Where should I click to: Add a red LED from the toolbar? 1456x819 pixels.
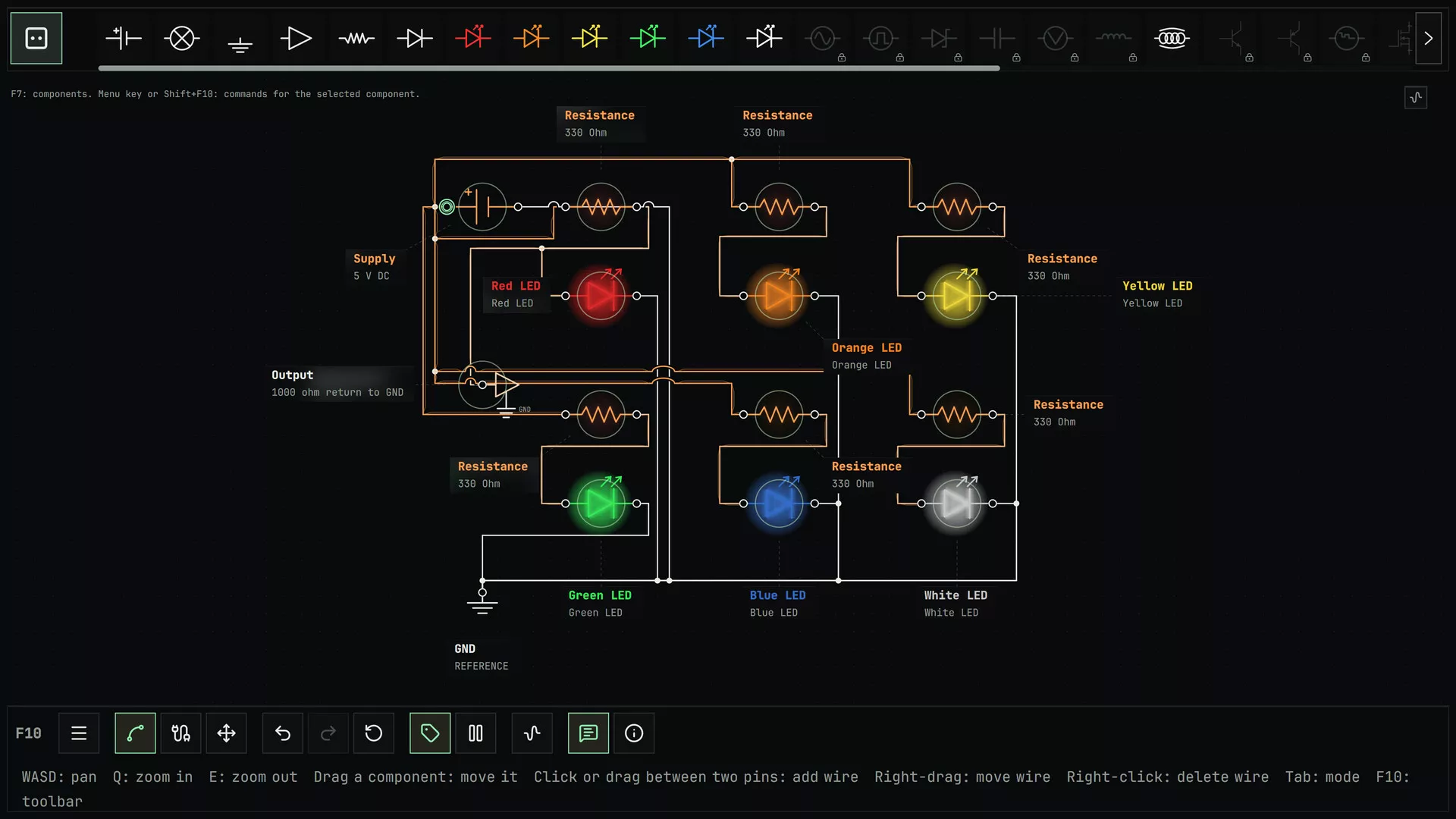[473, 38]
